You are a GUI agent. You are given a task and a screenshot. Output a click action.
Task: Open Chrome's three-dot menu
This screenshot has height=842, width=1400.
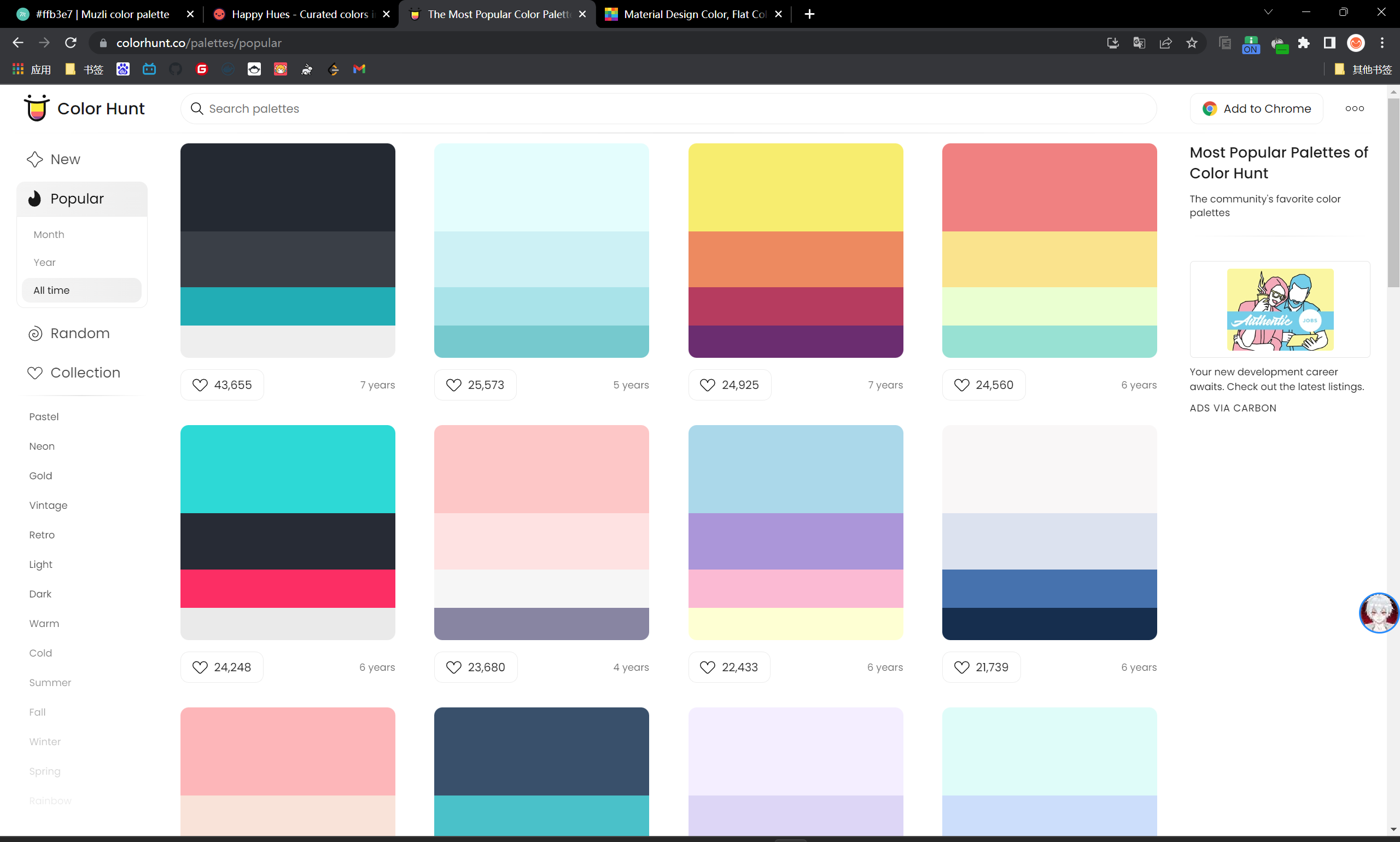click(x=1382, y=43)
